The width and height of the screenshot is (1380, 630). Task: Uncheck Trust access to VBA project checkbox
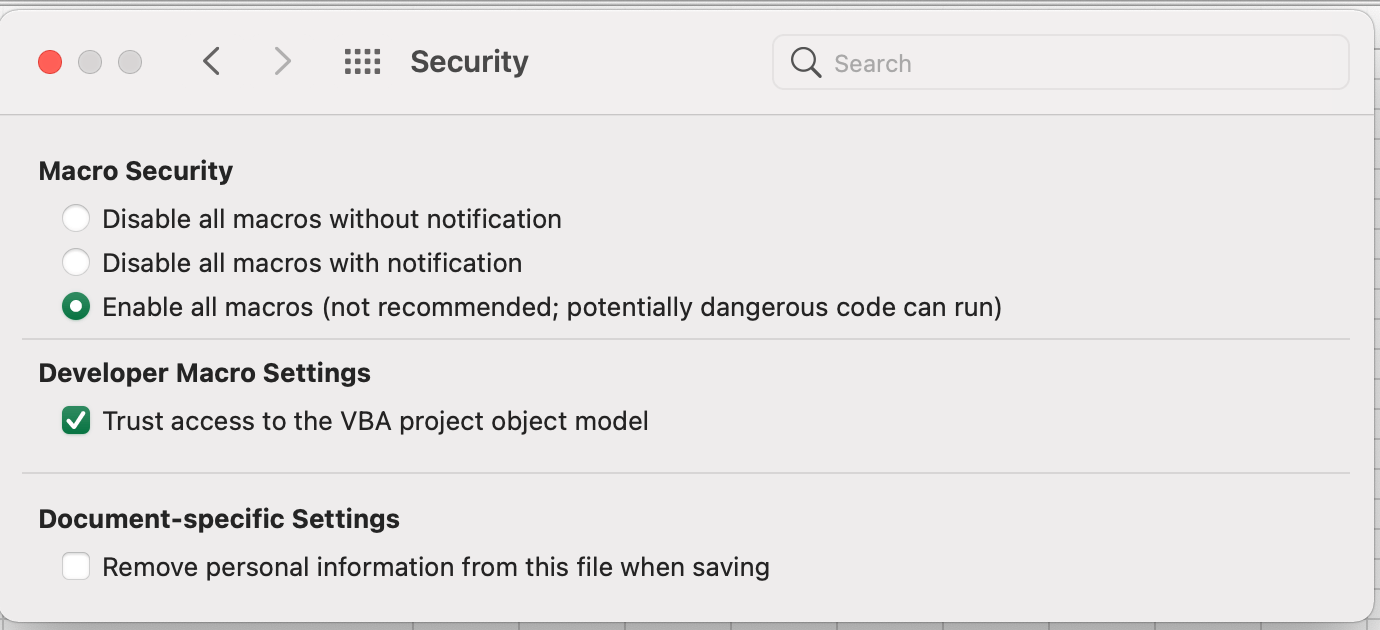pyautogui.click(x=76, y=421)
